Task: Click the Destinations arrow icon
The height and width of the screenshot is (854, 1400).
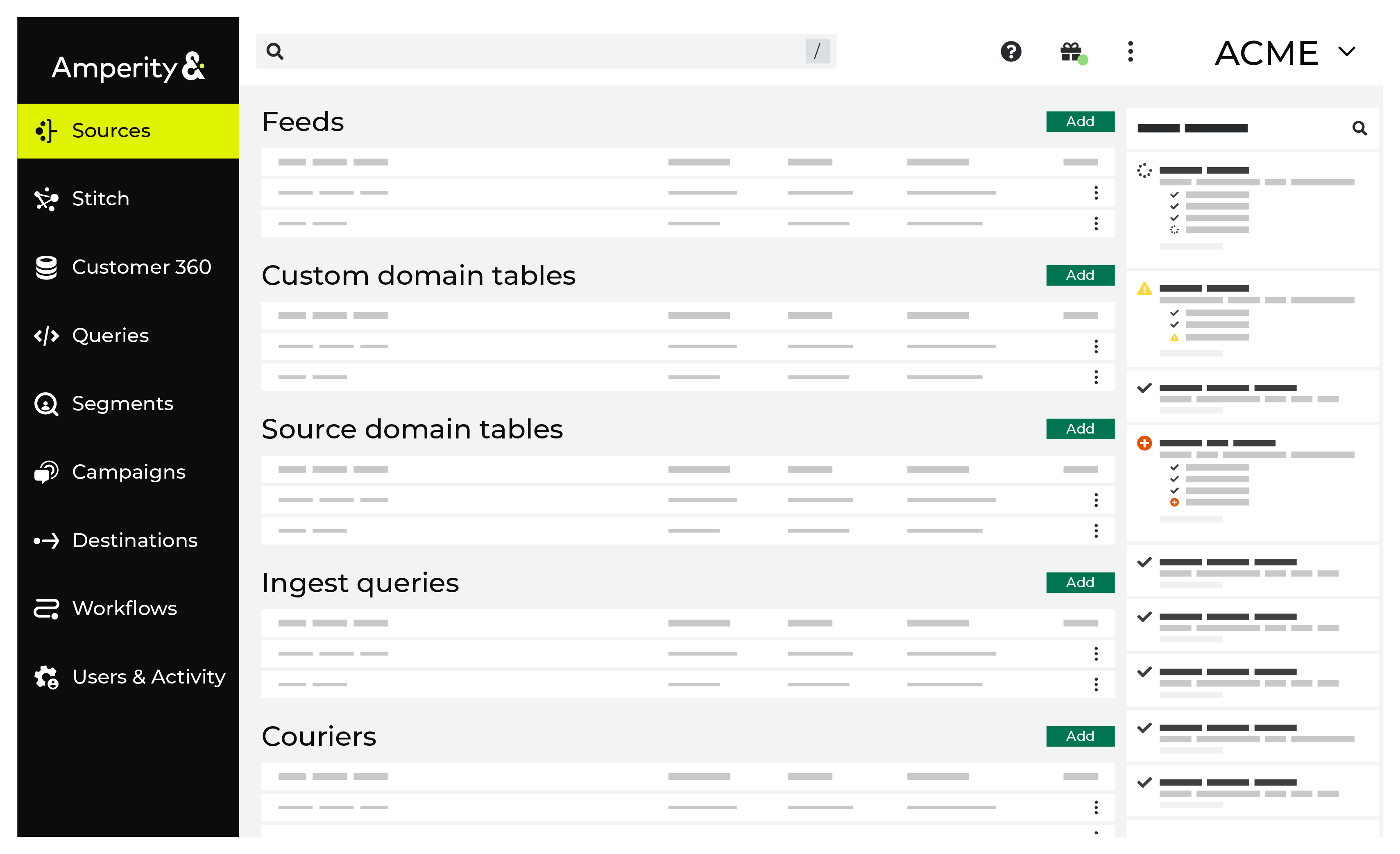Action: point(46,541)
